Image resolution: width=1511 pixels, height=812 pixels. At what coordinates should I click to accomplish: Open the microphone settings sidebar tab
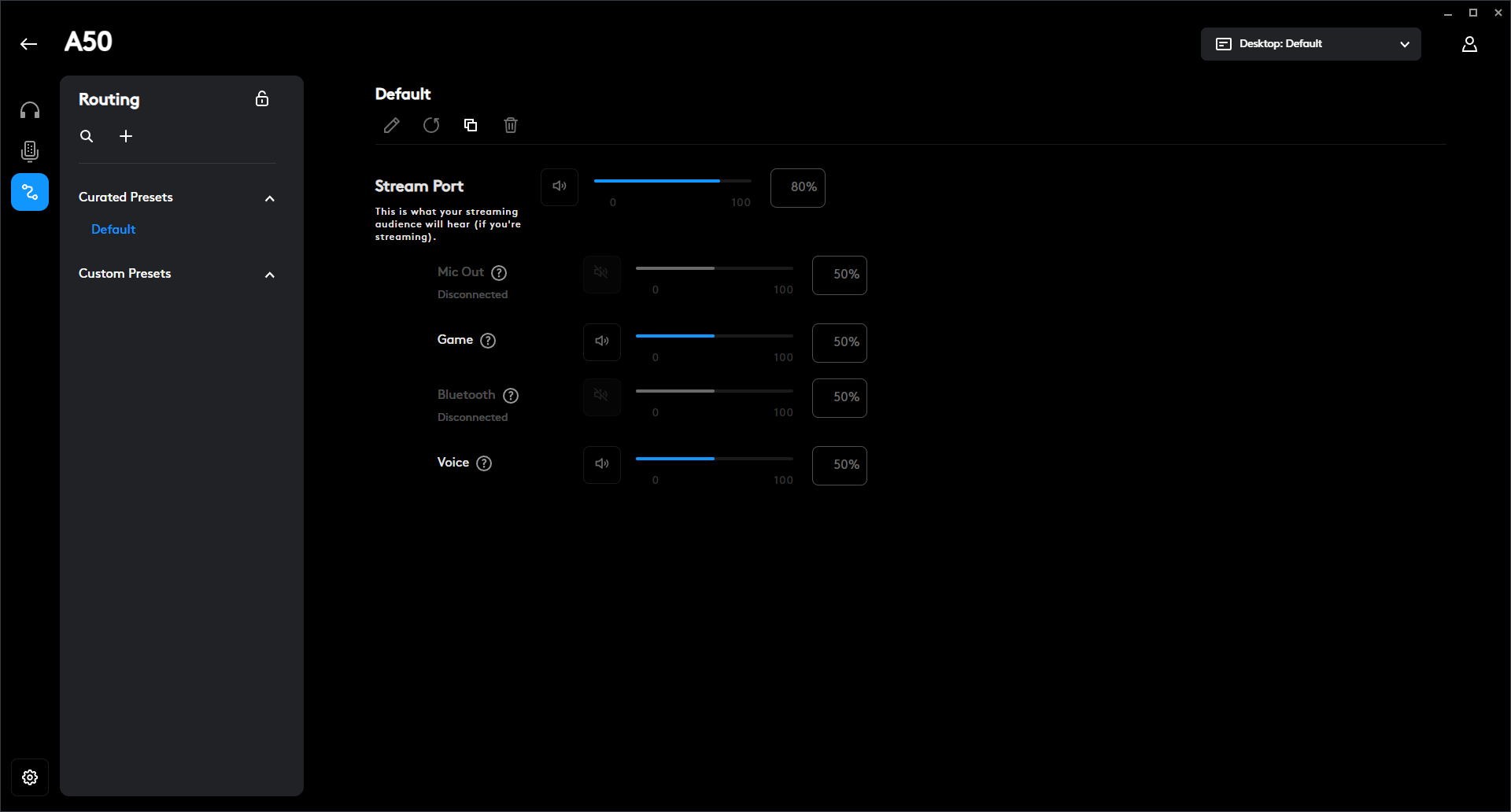click(30, 151)
